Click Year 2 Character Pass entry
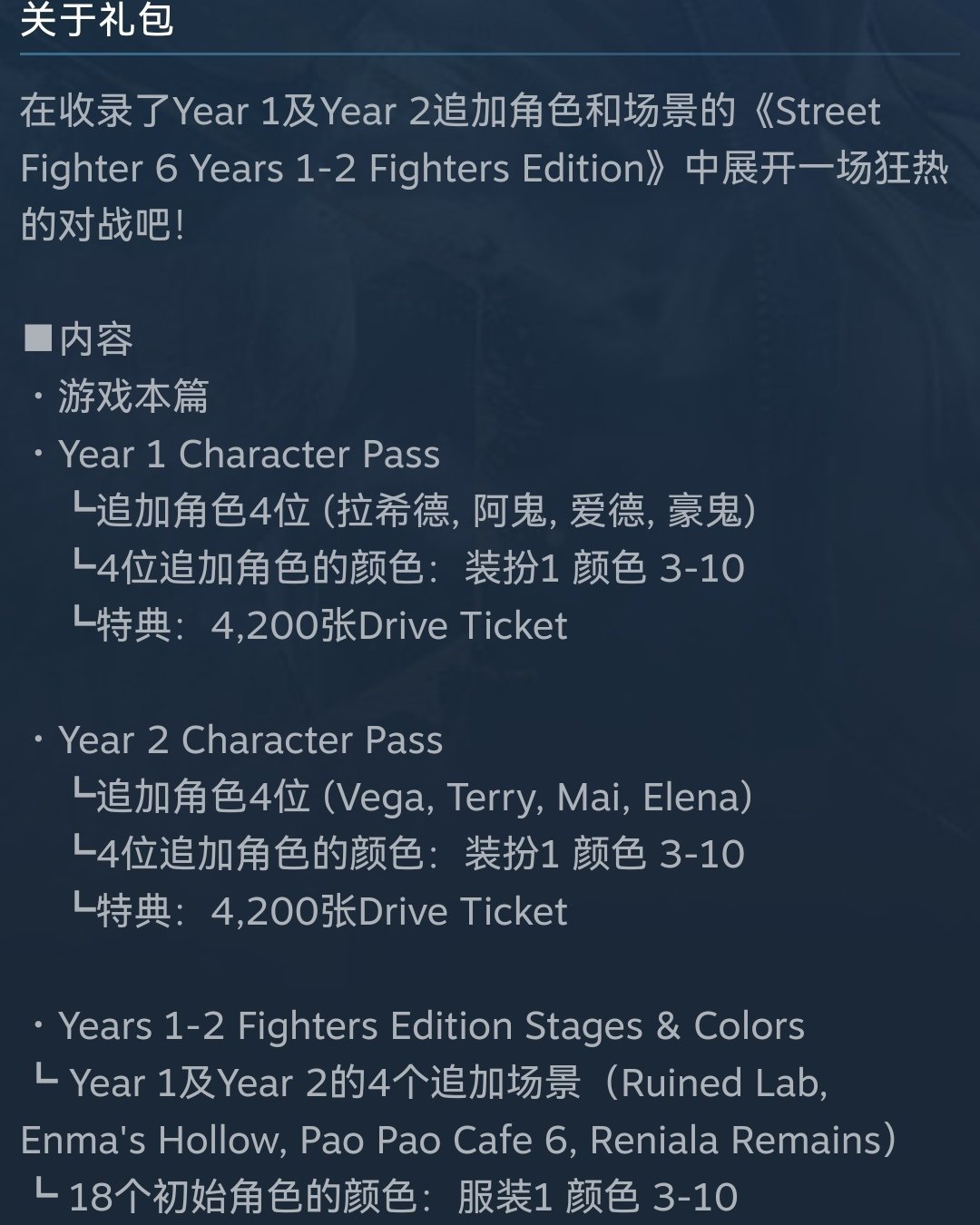Screen dimensions: 980x1225 250,740
